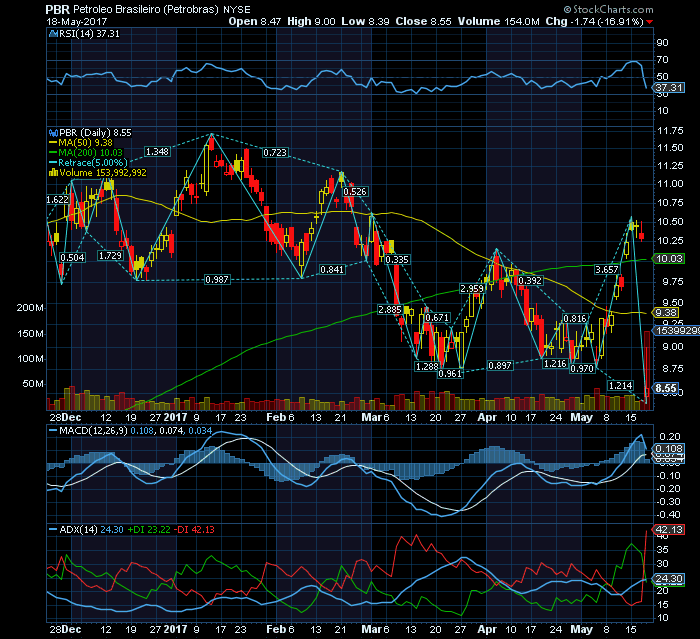Click the 1.348 retracement label
This screenshot has width=700, height=639.
tap(157, 152)
